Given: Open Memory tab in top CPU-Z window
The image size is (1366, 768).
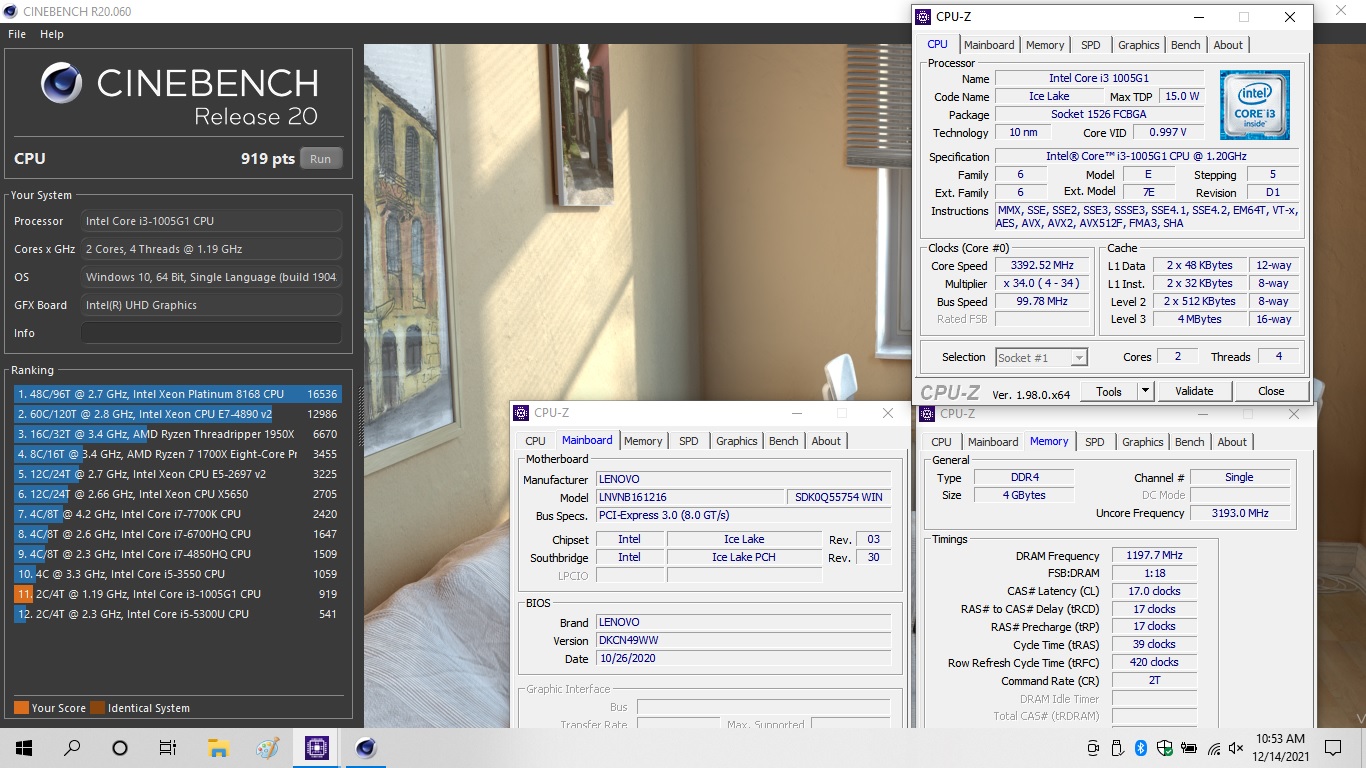Looking at the screenshot, I should point(1045,45).
